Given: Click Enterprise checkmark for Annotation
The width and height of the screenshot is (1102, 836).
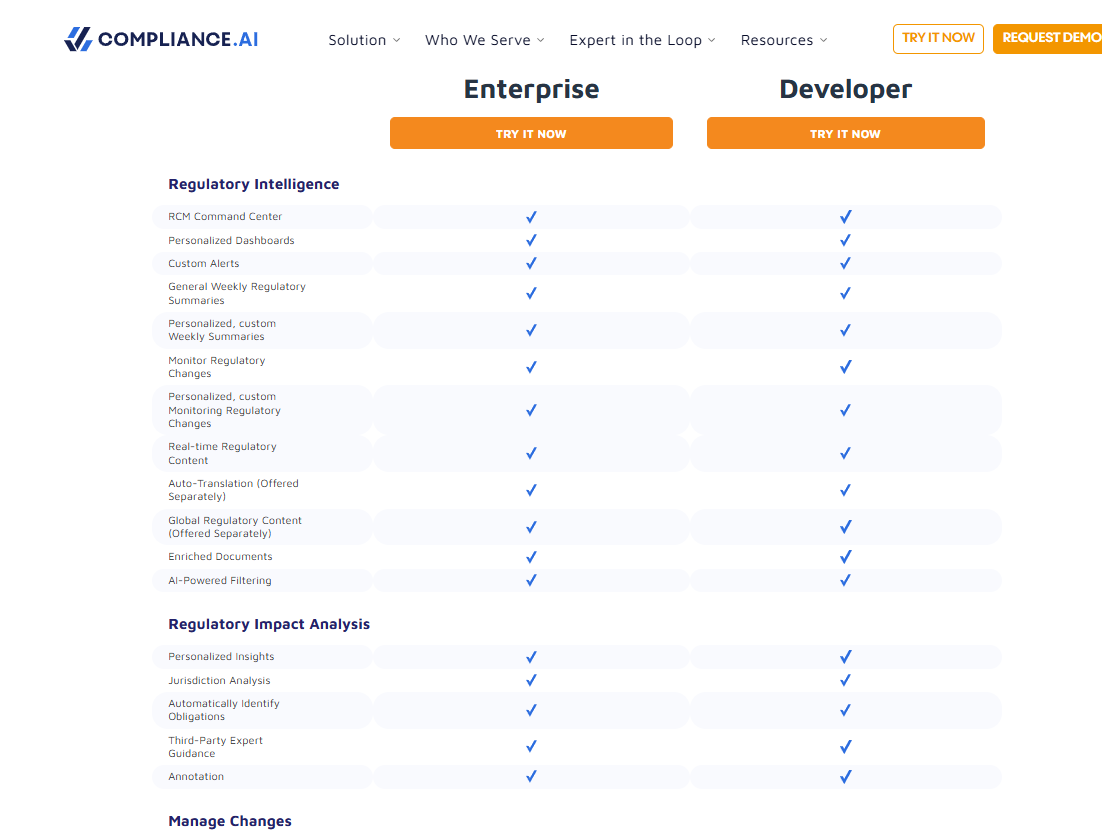Looking at the screenshot, I should point(531,776).
